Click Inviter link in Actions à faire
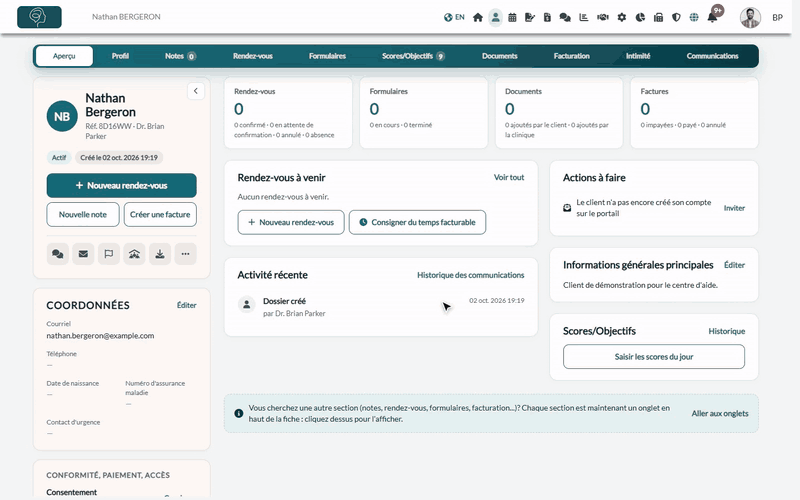 734,208
